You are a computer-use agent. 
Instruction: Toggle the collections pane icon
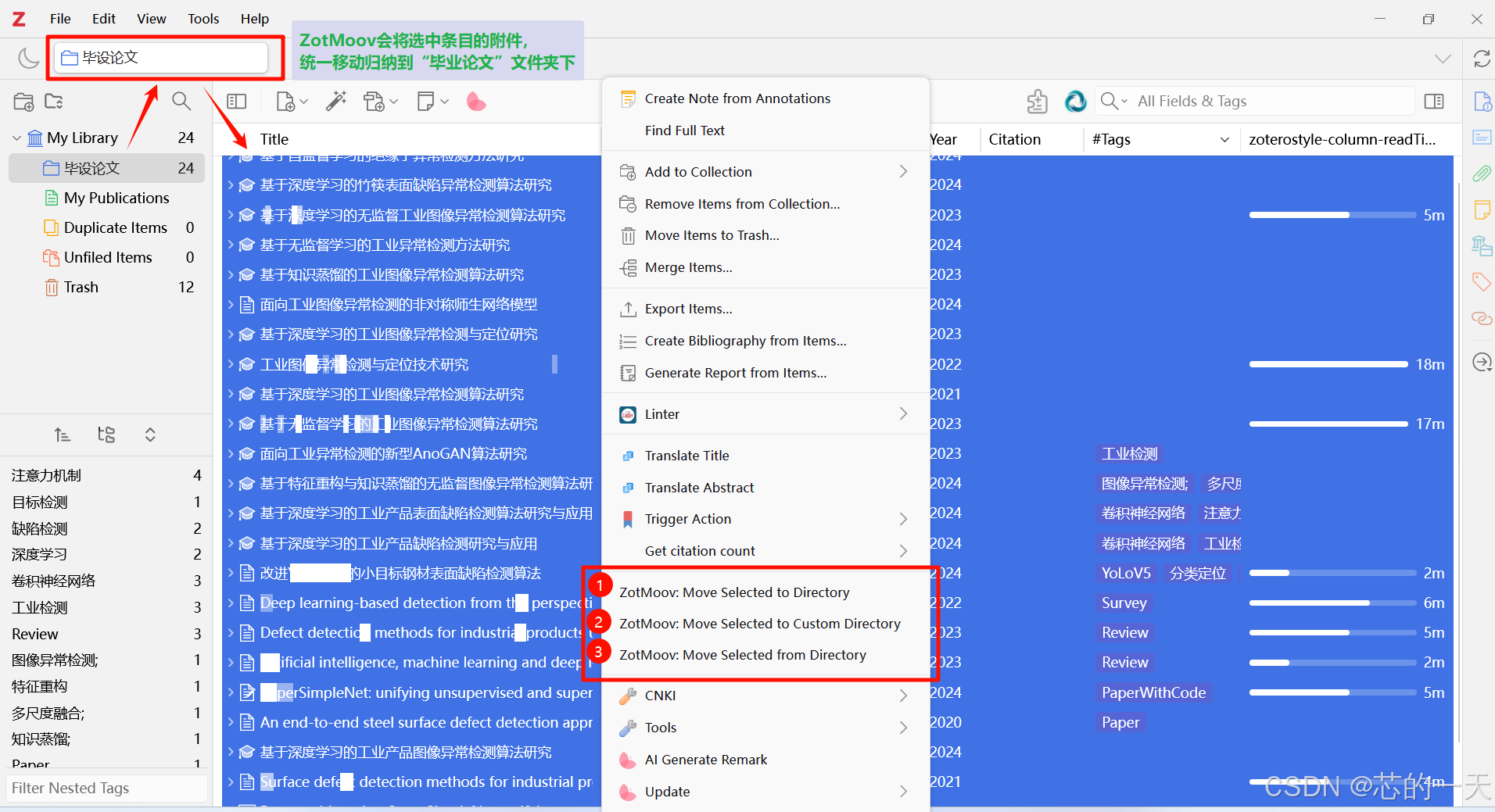click(236, 101)
